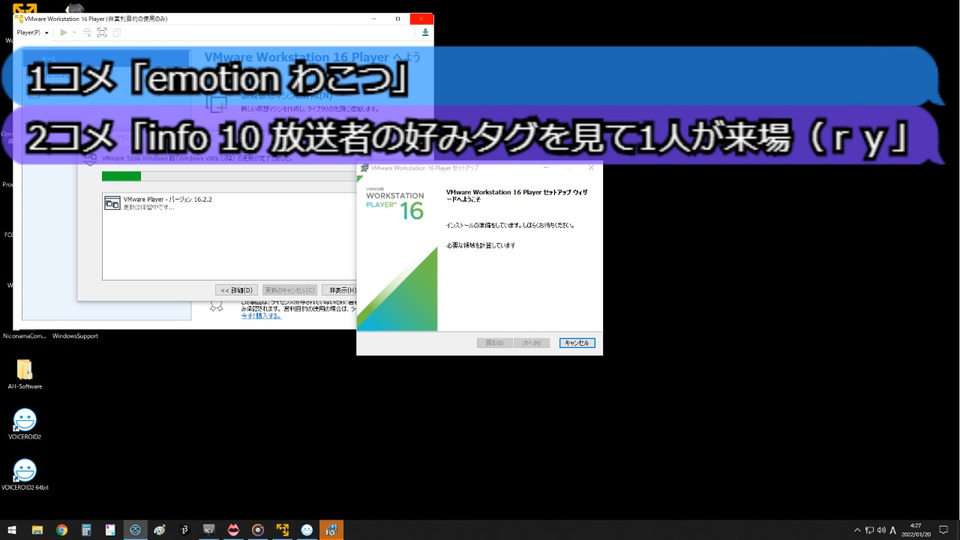Click the black p3 taskbar icon
Screen dimensions: 960x540
184,530
